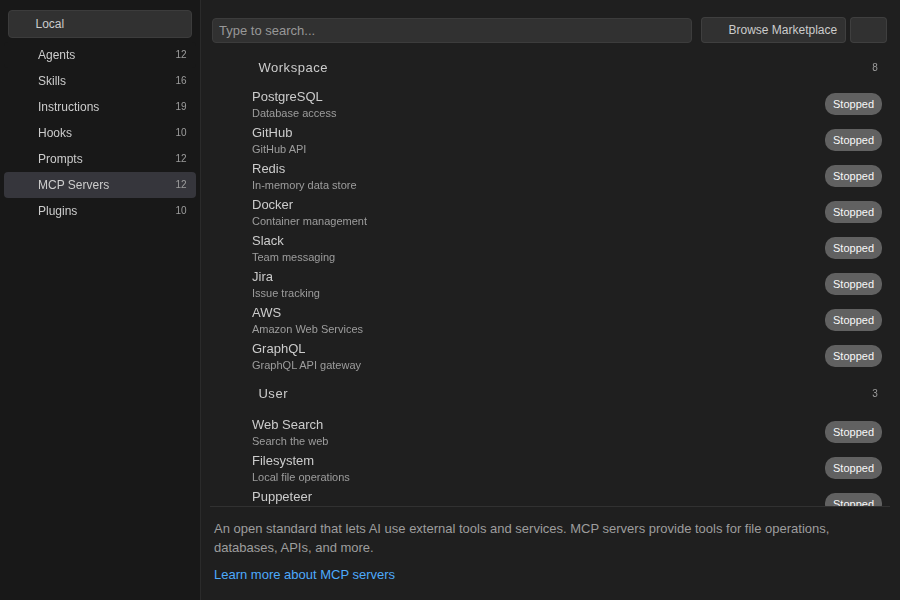Image resolution: width=900 pixels, height=600 pixels.
Task: Click the Stopped badge for PostgreSQL
Action: pyautogui.click(x=854, y=104)
